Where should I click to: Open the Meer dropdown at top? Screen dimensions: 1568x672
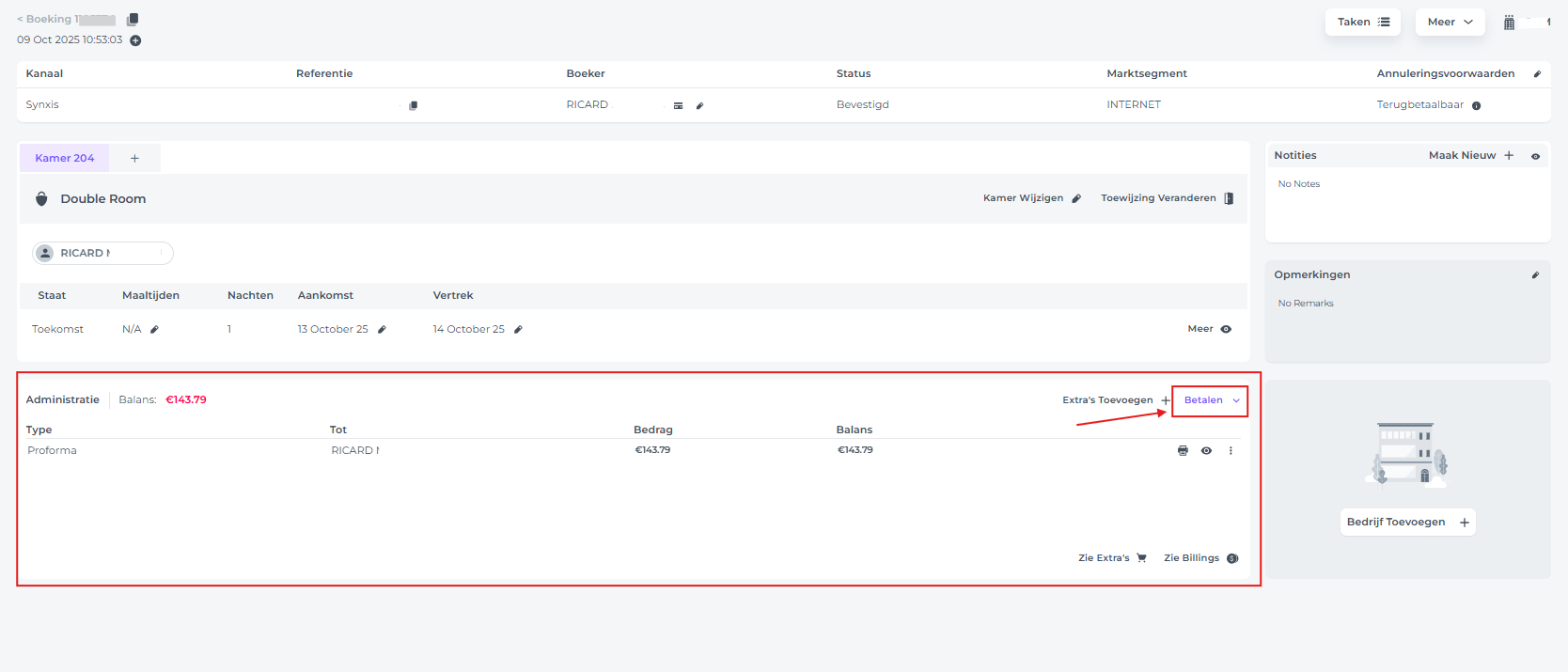click(x=1450, y=23)
